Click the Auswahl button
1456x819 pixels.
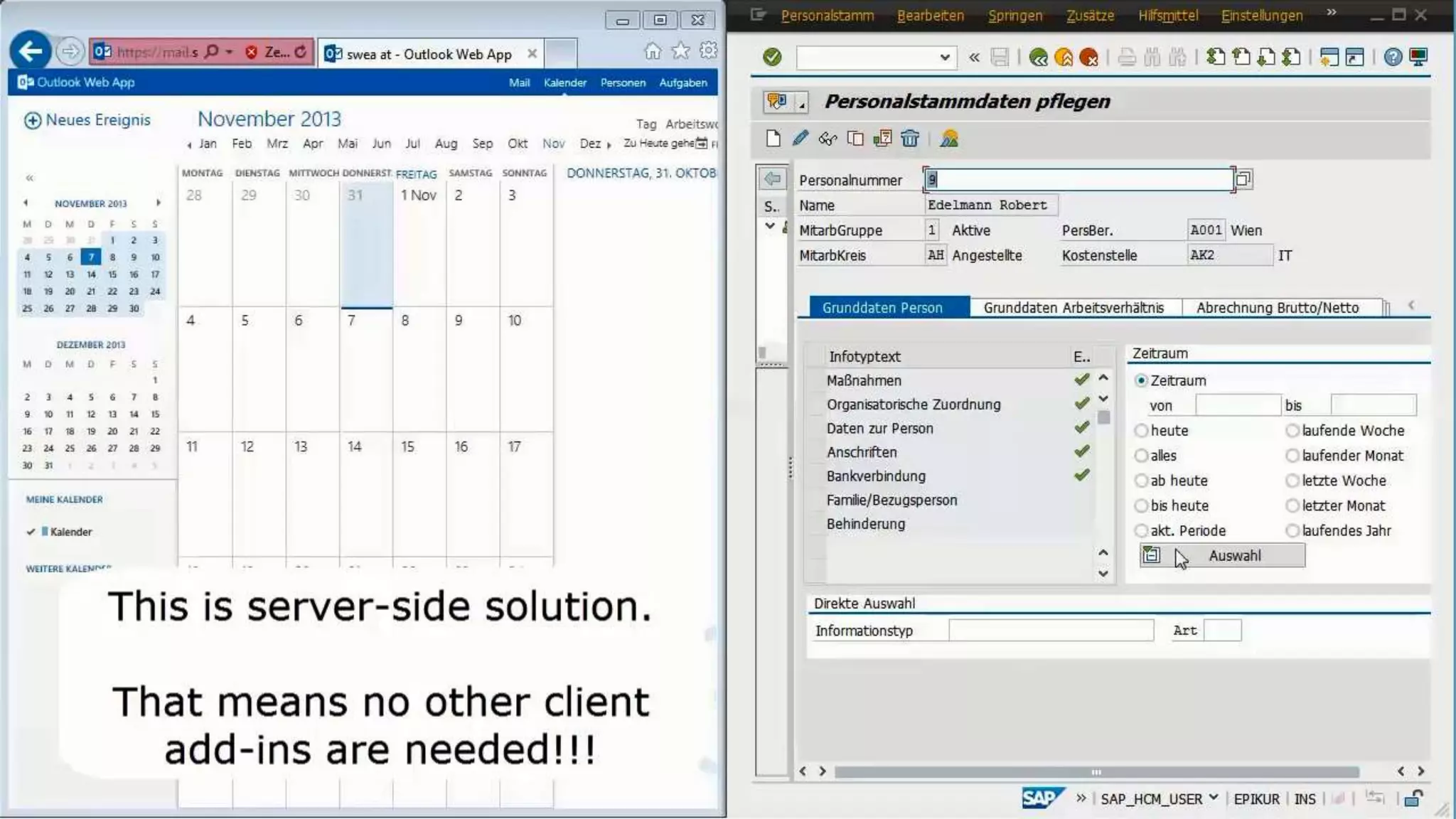point(1222,556)
